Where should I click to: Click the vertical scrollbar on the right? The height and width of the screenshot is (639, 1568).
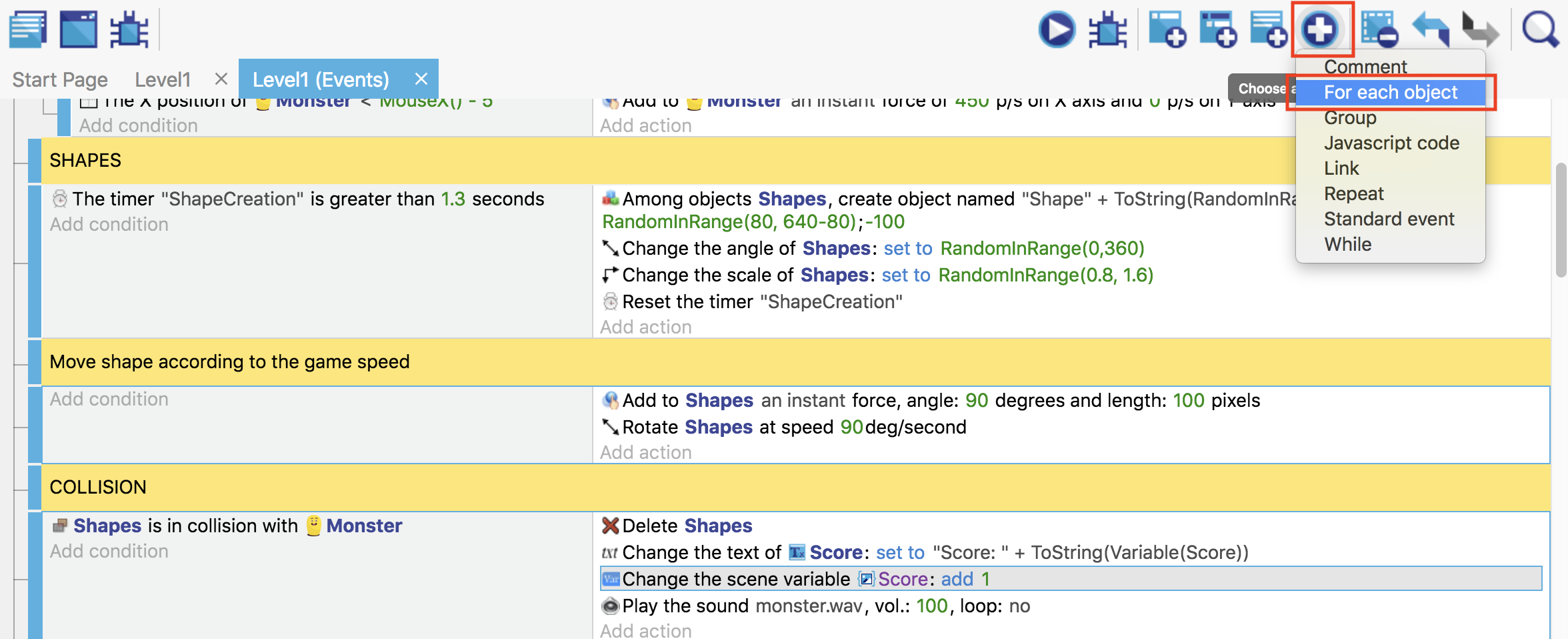1561,220
